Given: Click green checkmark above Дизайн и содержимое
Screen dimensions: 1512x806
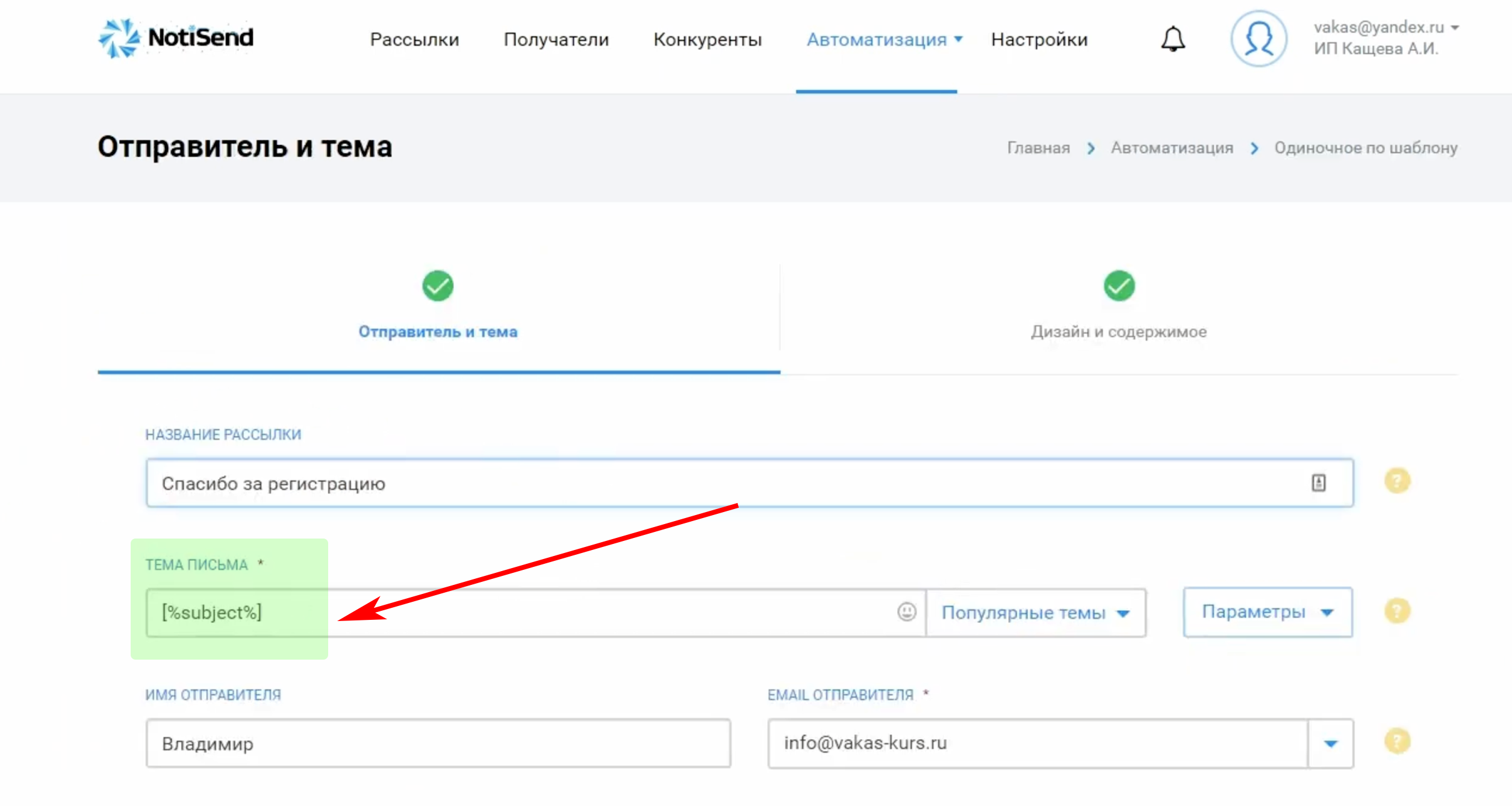Looking at the screenshot, I should [x=1119, y=286].
